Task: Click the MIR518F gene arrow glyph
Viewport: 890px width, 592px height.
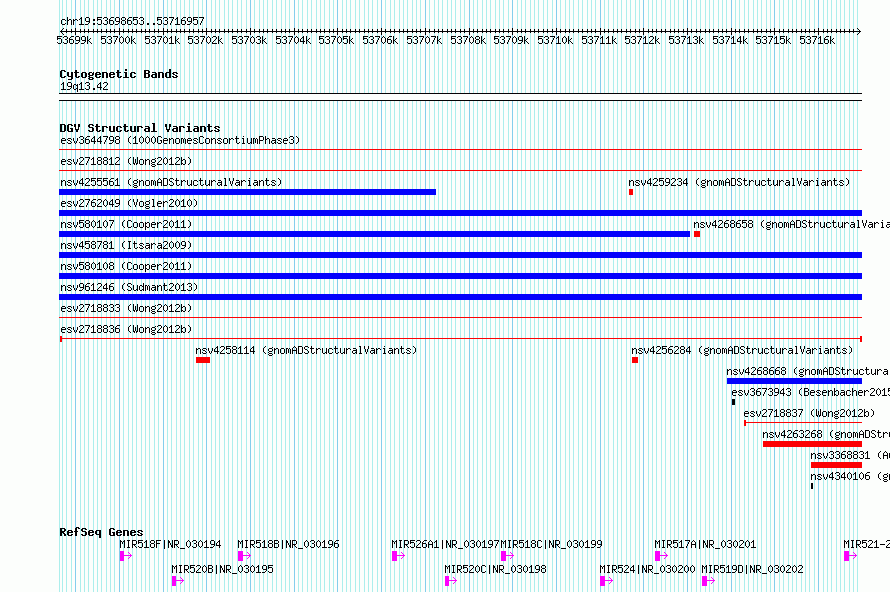Action: click(x=125, y=556)
